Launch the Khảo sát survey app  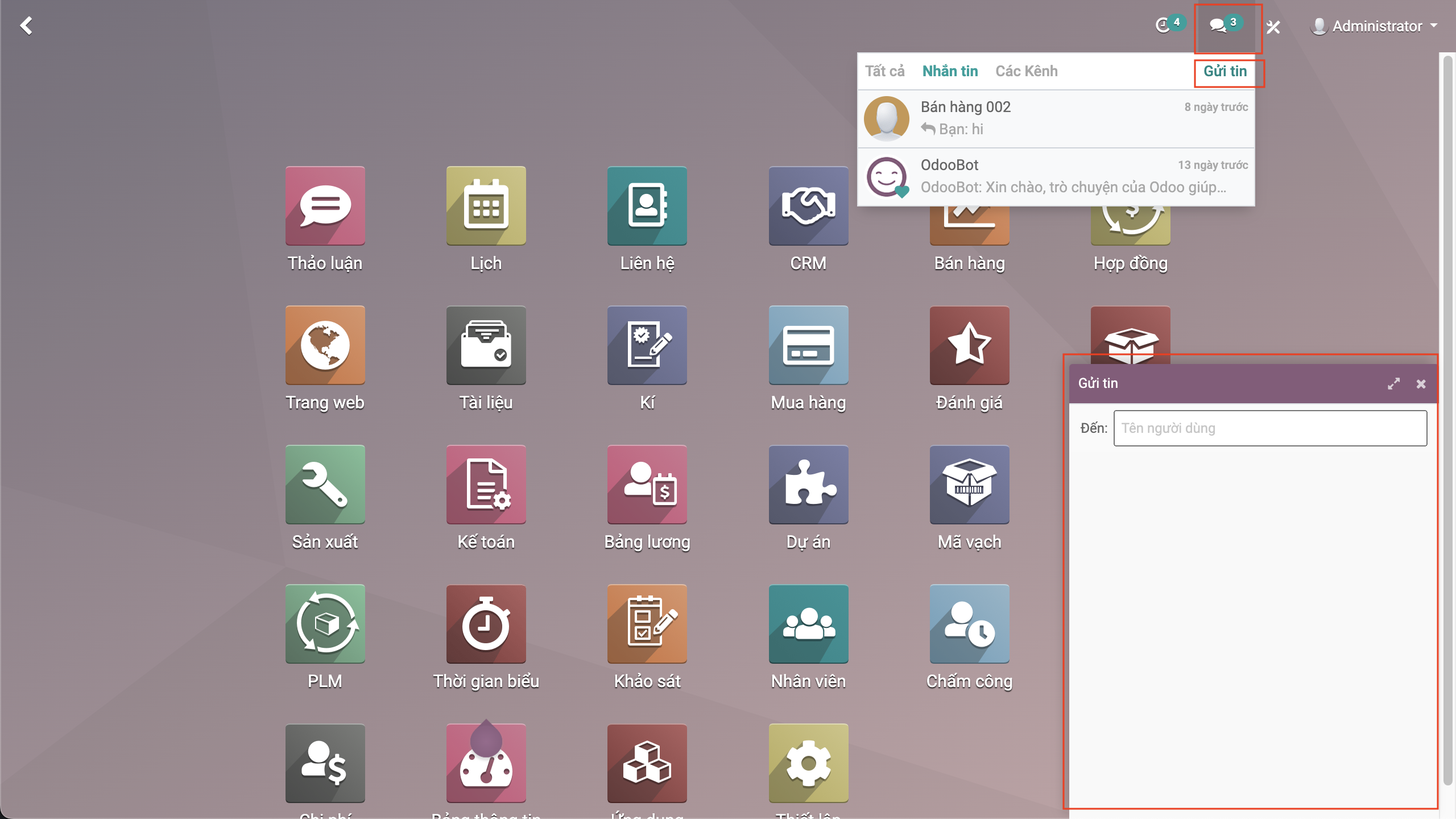[647, 624]
